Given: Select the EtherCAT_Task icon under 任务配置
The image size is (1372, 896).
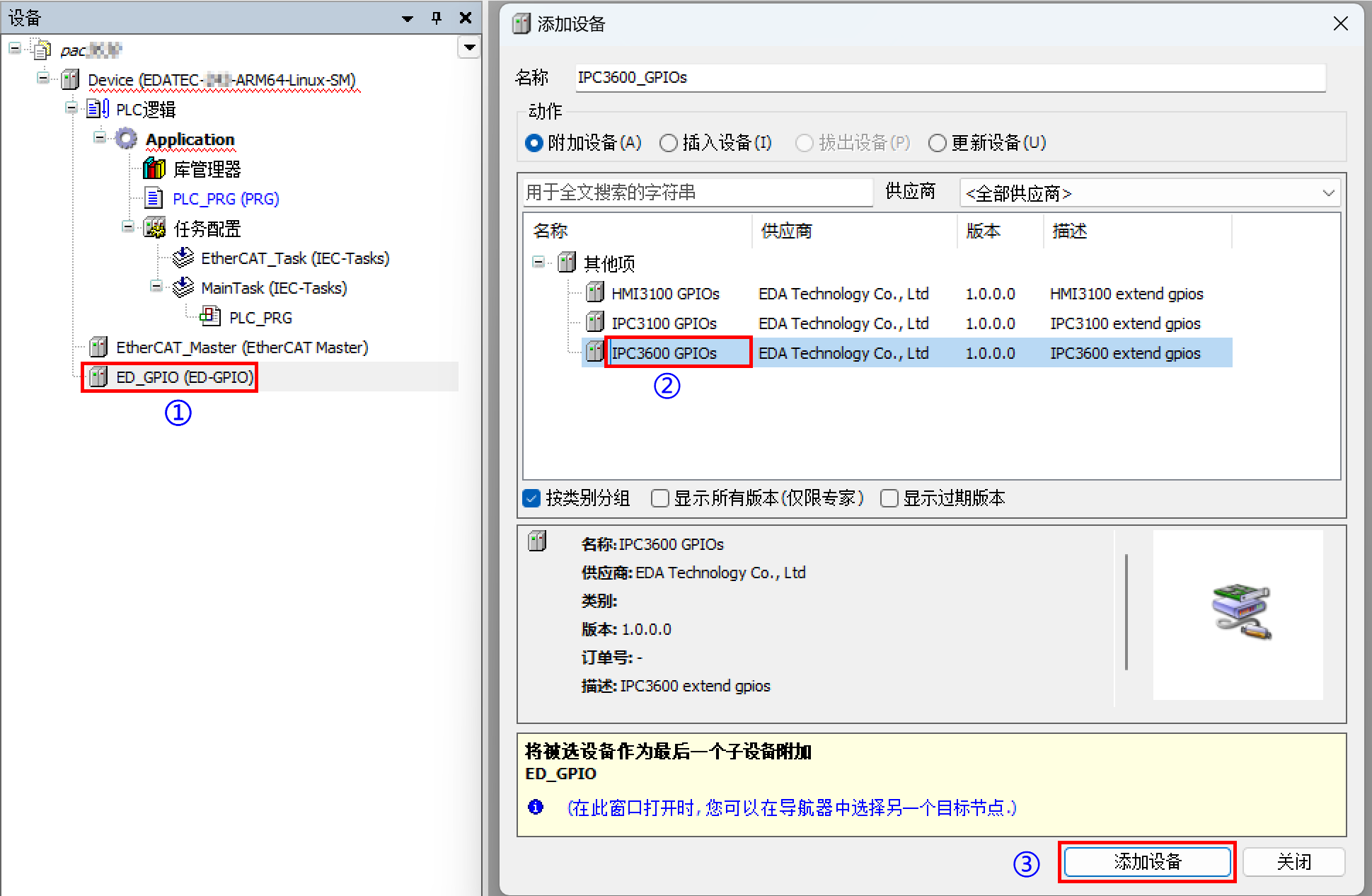Looking at the screenshot, I should coord(183,258).
